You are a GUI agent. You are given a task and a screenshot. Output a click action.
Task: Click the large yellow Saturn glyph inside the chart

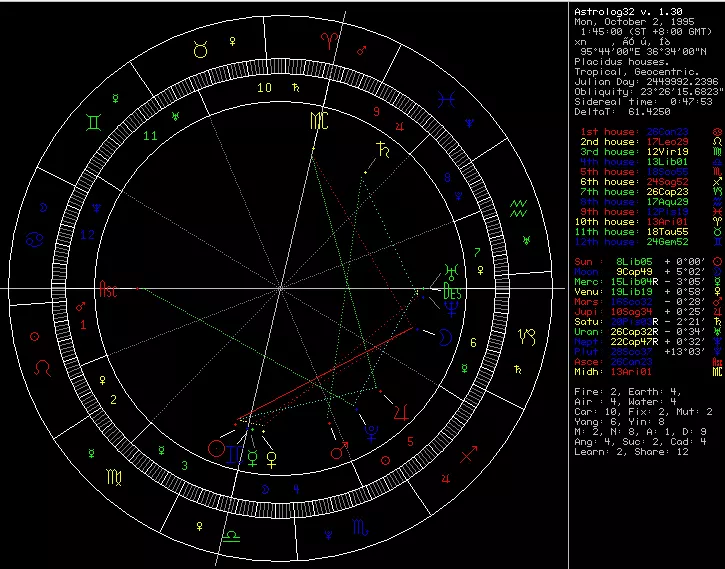pos(383,151)
